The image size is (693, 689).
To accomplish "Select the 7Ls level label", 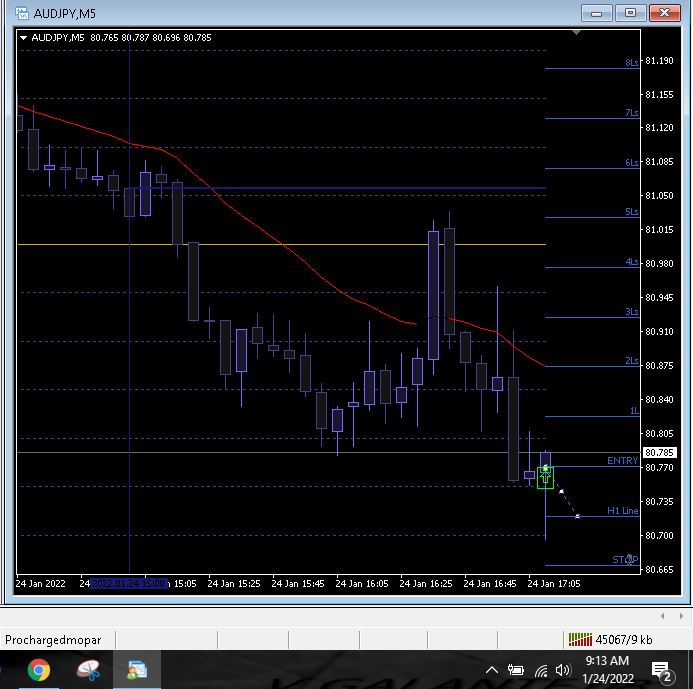I will coord(632,112).
